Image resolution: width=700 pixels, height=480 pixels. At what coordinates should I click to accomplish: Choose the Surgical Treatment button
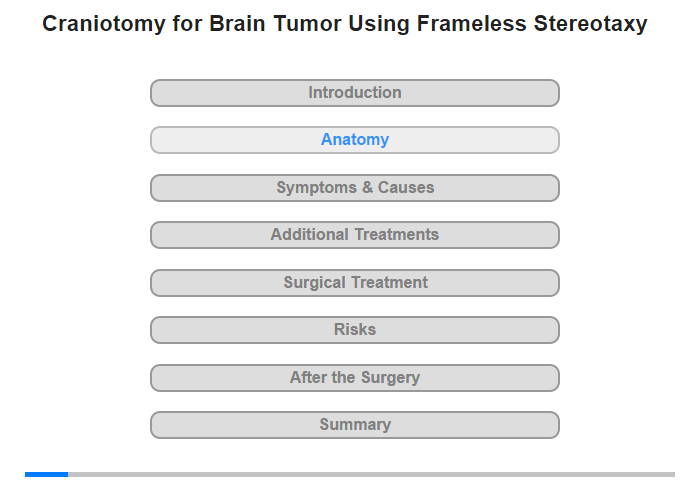(x=355, y=283)
